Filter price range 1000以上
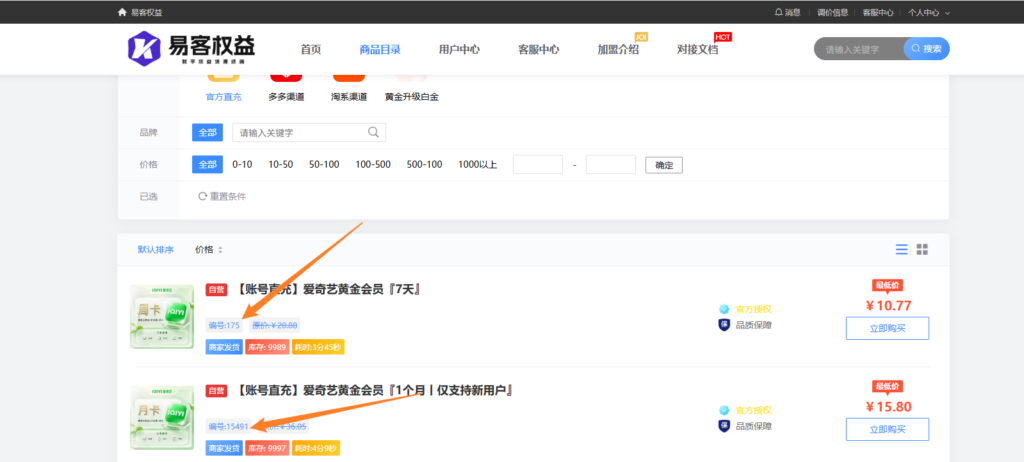Screen dimensions: 1024x462 click(477, 165)
